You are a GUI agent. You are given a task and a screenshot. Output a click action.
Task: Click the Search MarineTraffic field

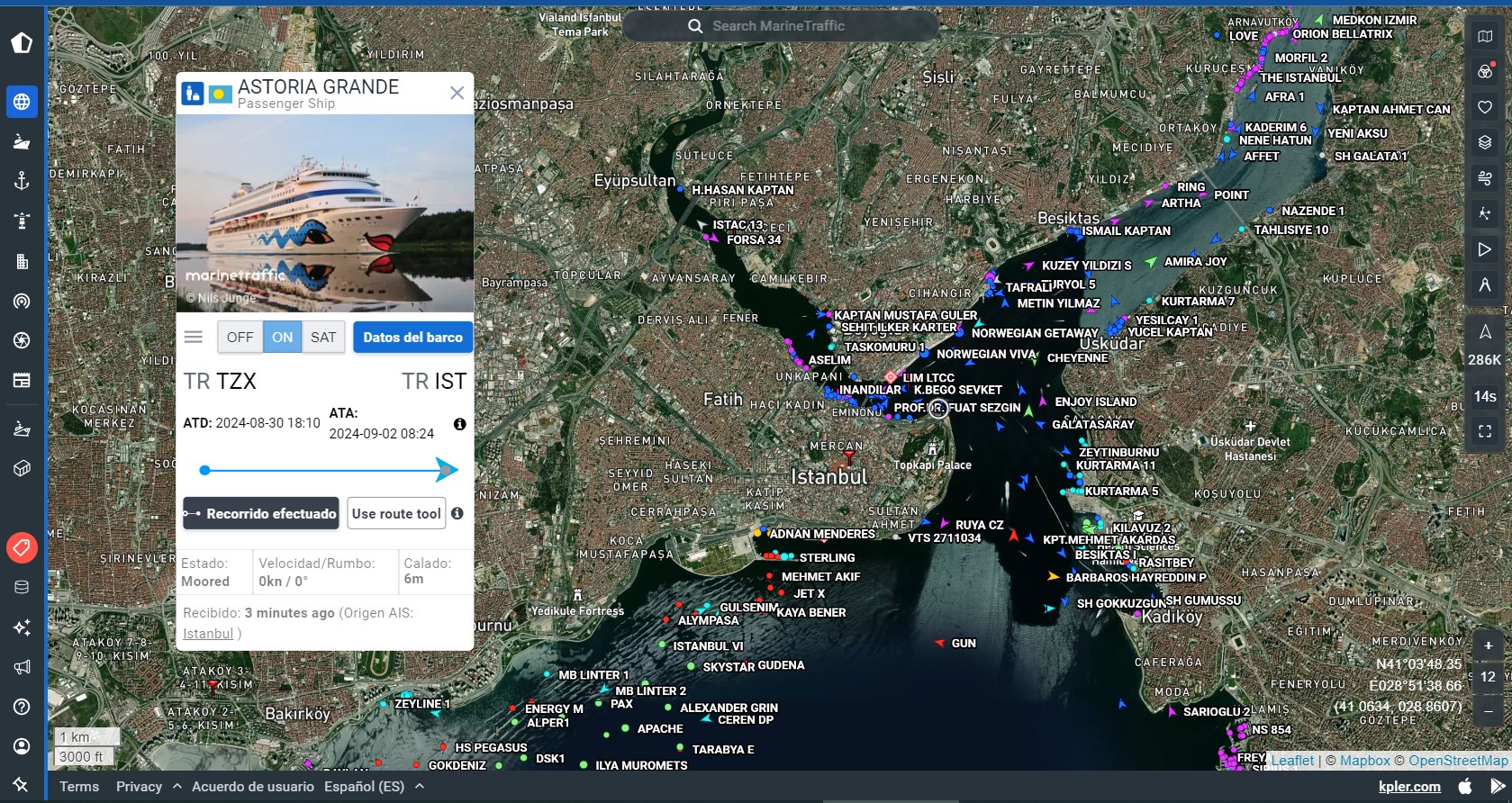tap(780, 26)
